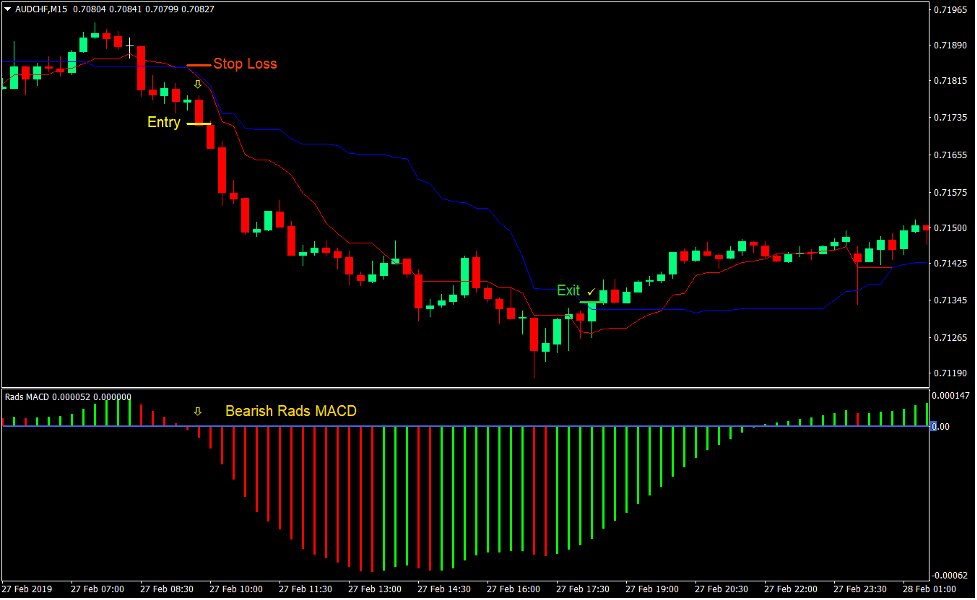Image resolution: width=977 pixels, height=600 pixels.
Task: Select the topmost price value 0.71965
Action: tap(949, 9)
